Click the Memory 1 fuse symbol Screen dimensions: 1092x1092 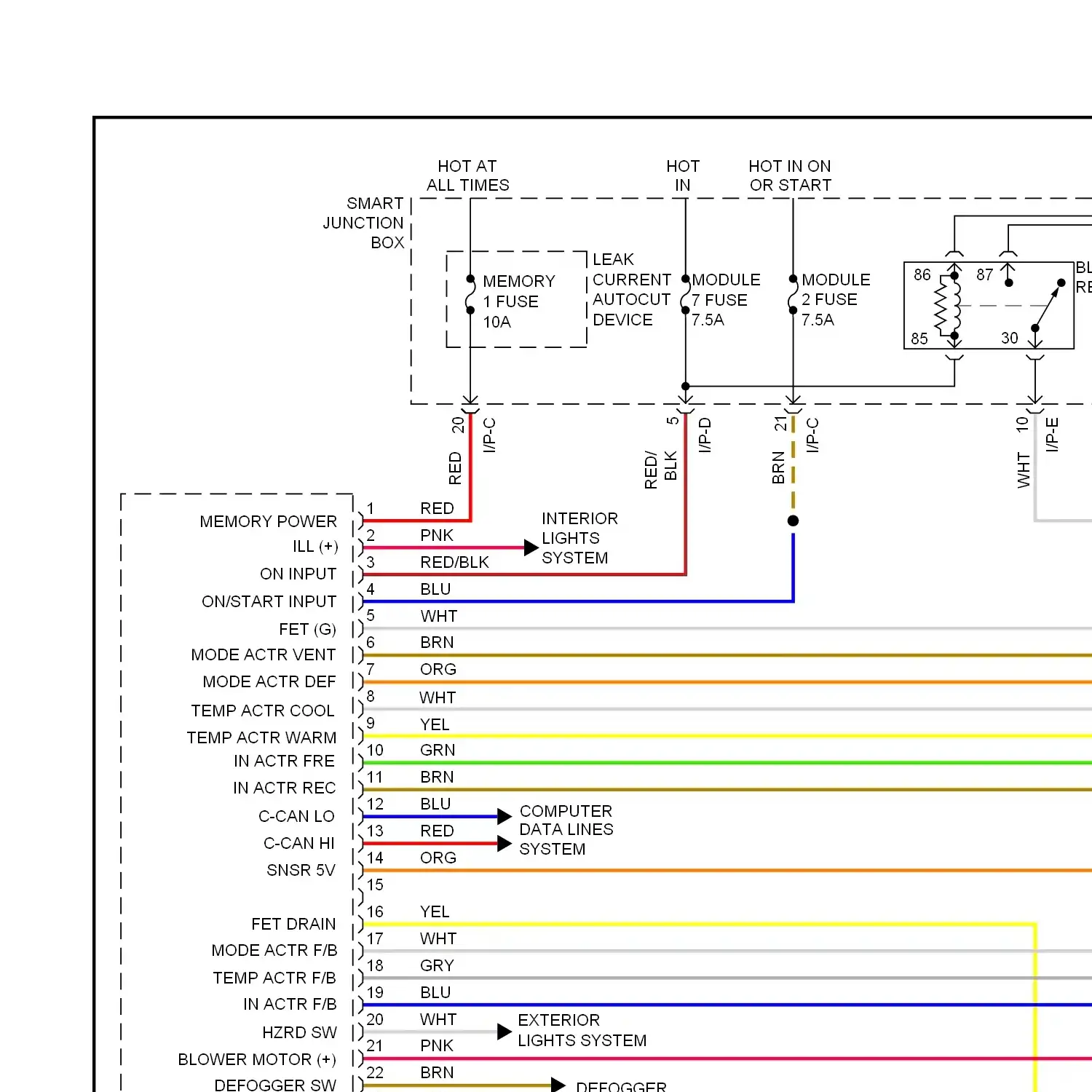click(x=470, y=294)
